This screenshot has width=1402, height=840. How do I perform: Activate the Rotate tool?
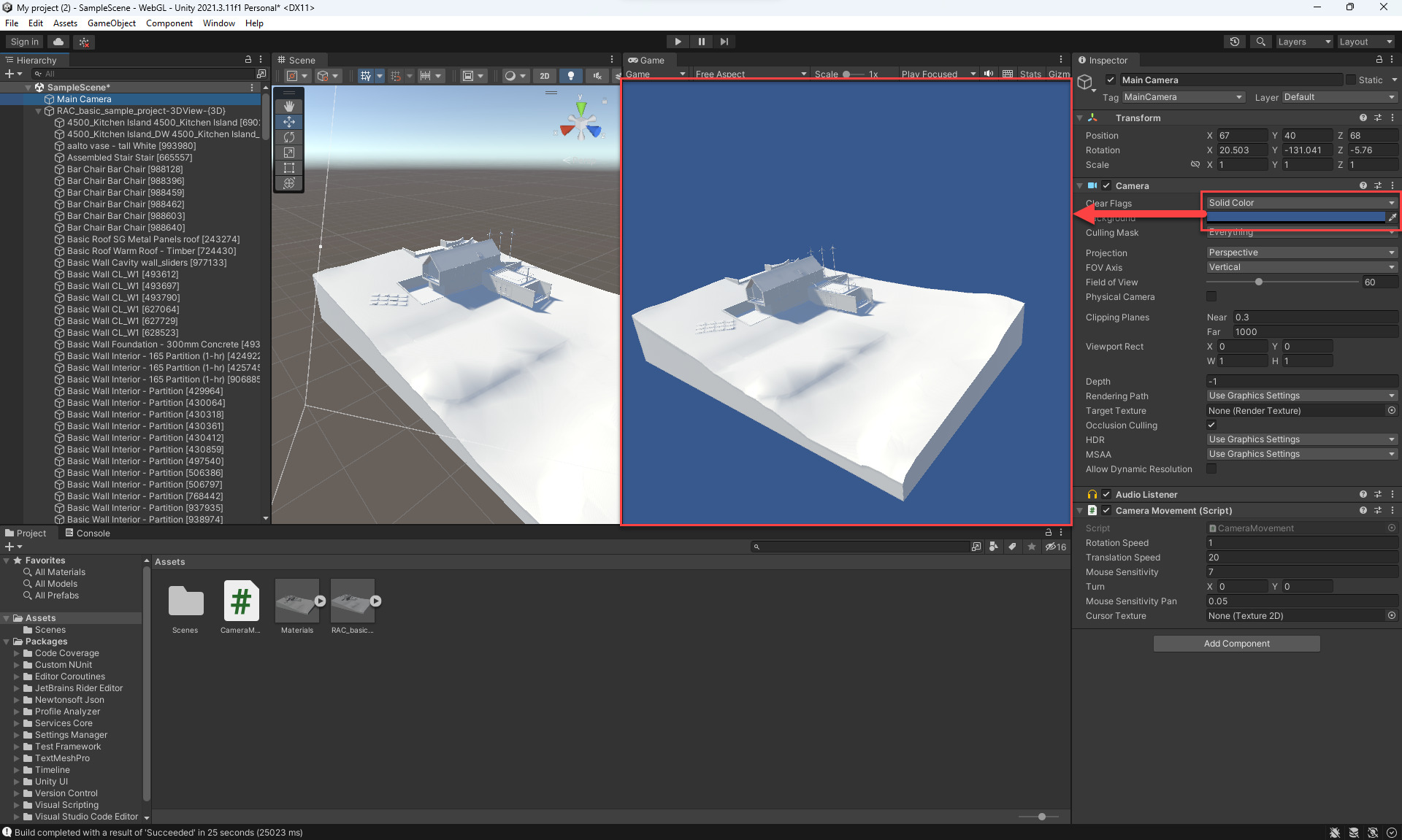coord(288,136)
